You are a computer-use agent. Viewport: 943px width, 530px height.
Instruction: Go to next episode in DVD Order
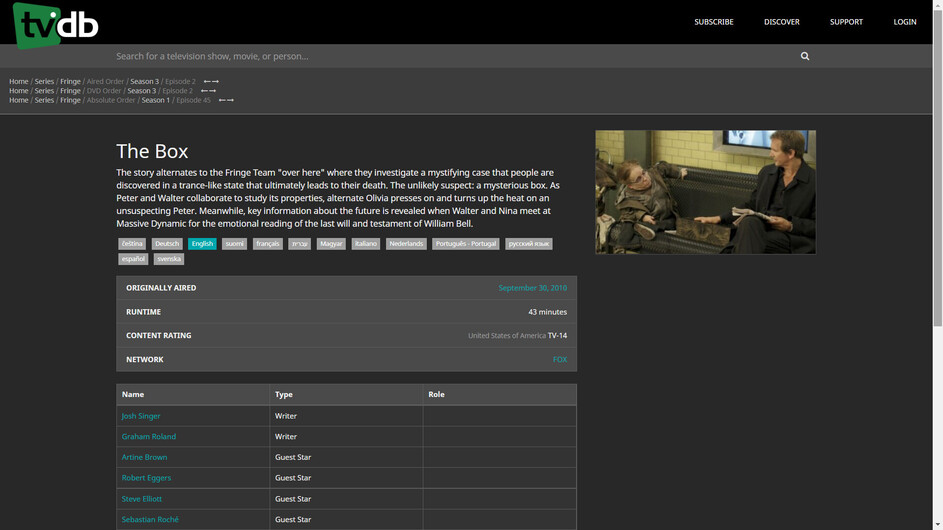212,91
